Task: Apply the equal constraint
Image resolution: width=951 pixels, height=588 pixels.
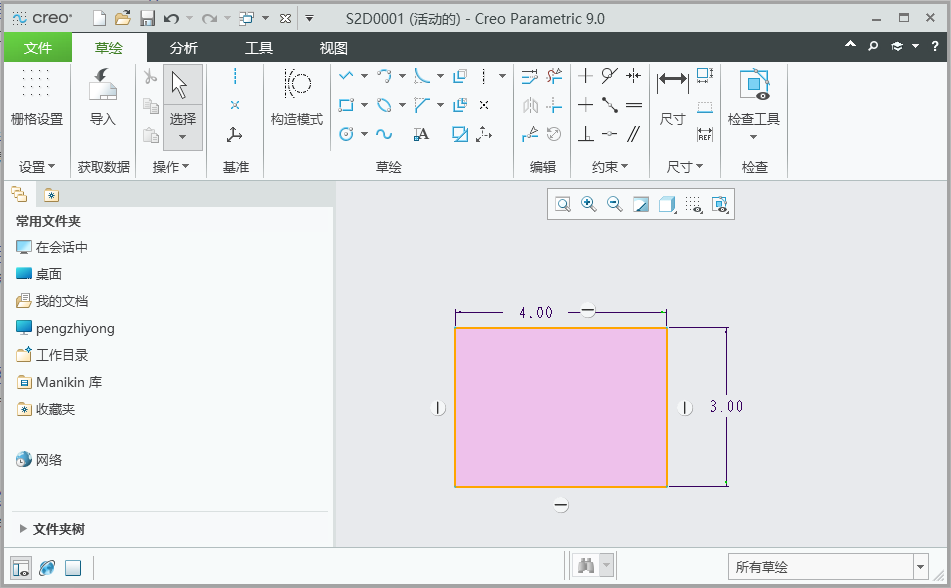Action: tap(634, 105)
